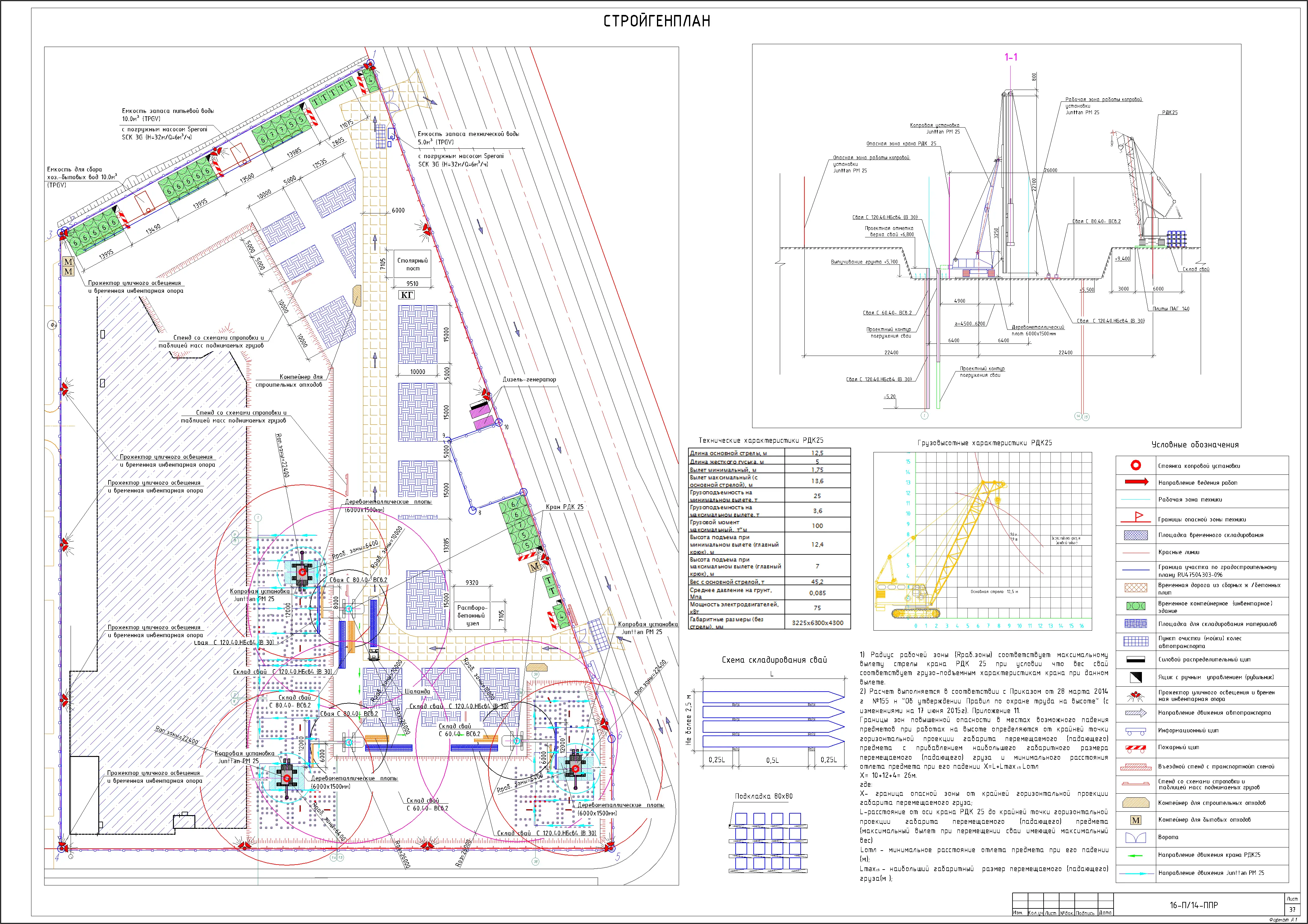This screenshot has height=924, width=1308.
Task: Click 'Столярный пост' box on the plan
Action: pyautogui.click(x=412, y=264)
